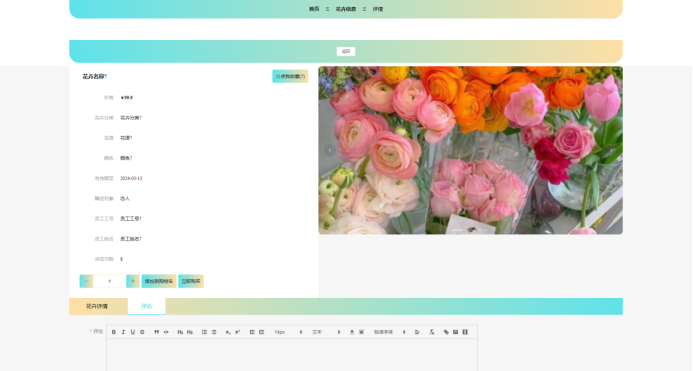Select the 评论 tab
This screenshot has height=371, width=693.
coord(147,306)
